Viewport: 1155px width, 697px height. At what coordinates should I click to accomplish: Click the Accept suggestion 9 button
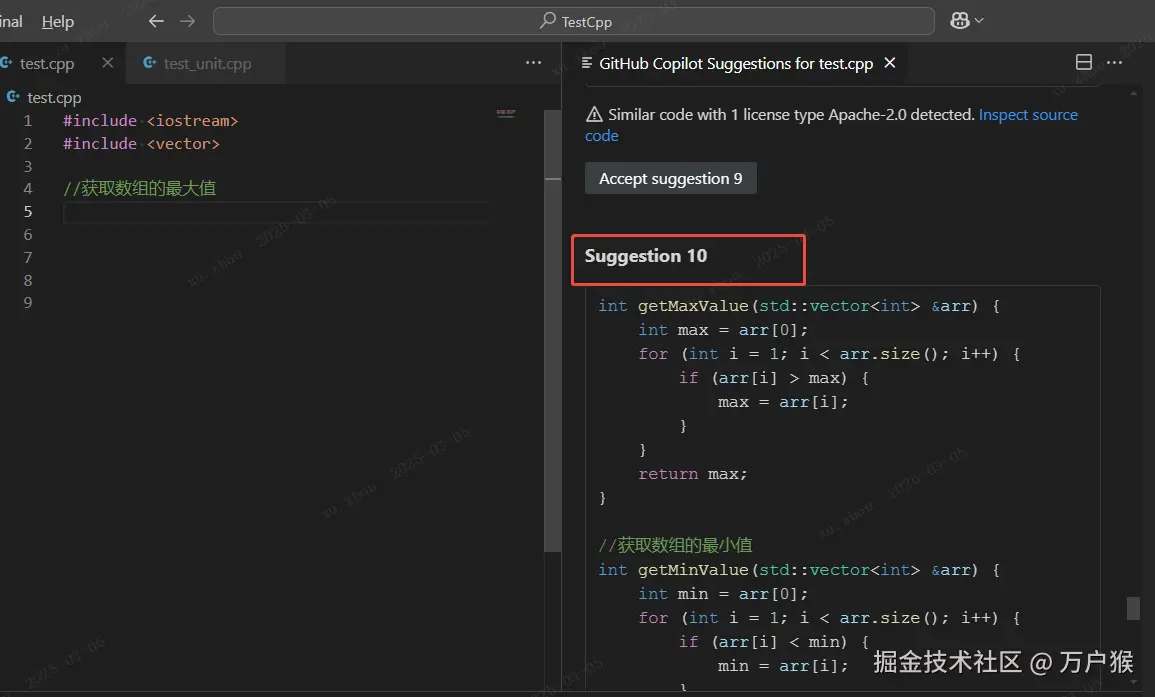point(670,178)
